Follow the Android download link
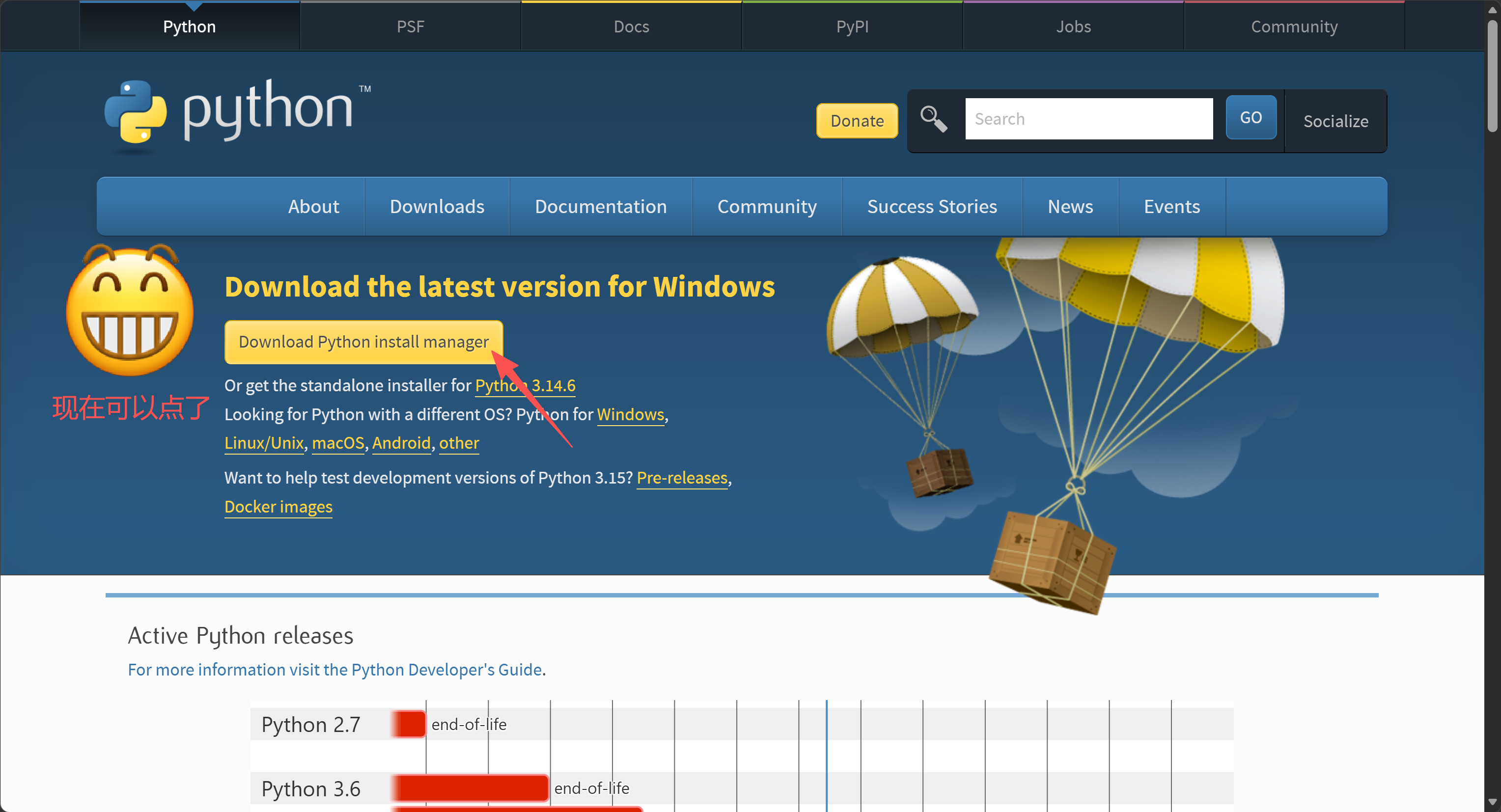Image resolution: width=1501 pixels, height=812 pixels. [x=401, y=443]
